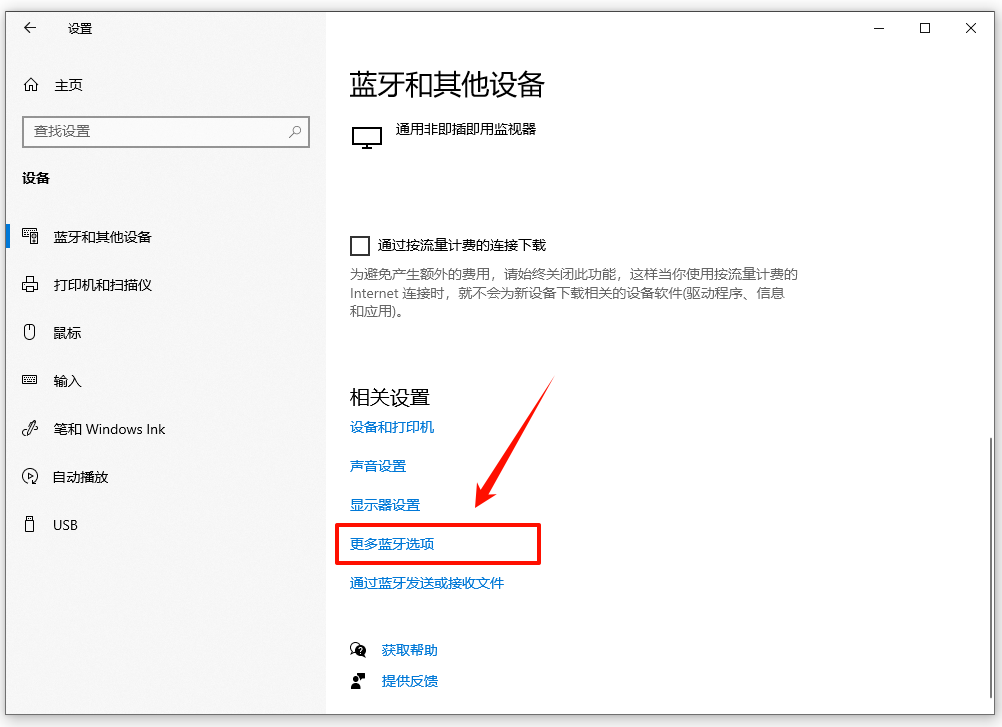This screenshot has height=727, width=1002.
Task: Click the mouse icon next to 鼠标
Action: tap(31, 333)
